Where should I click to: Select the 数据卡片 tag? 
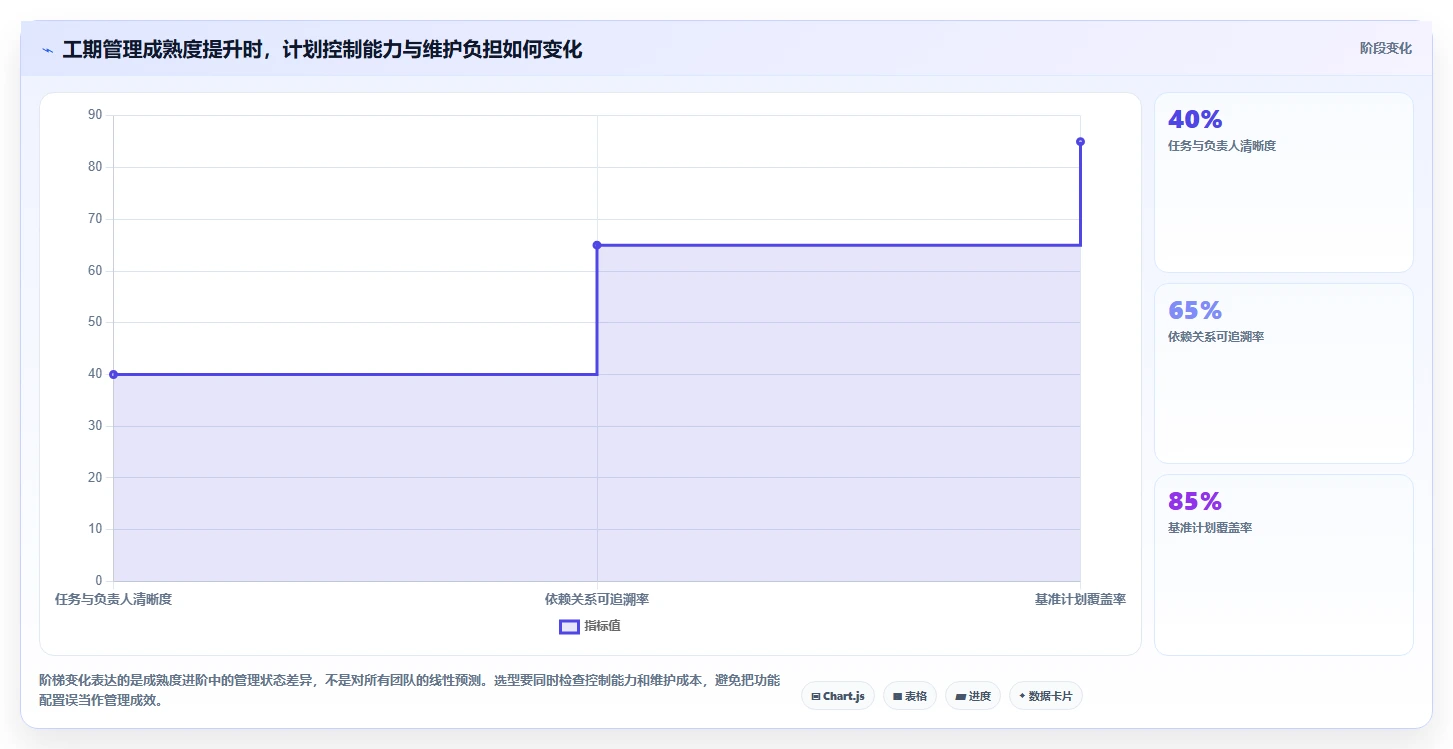click(1046, 696)
